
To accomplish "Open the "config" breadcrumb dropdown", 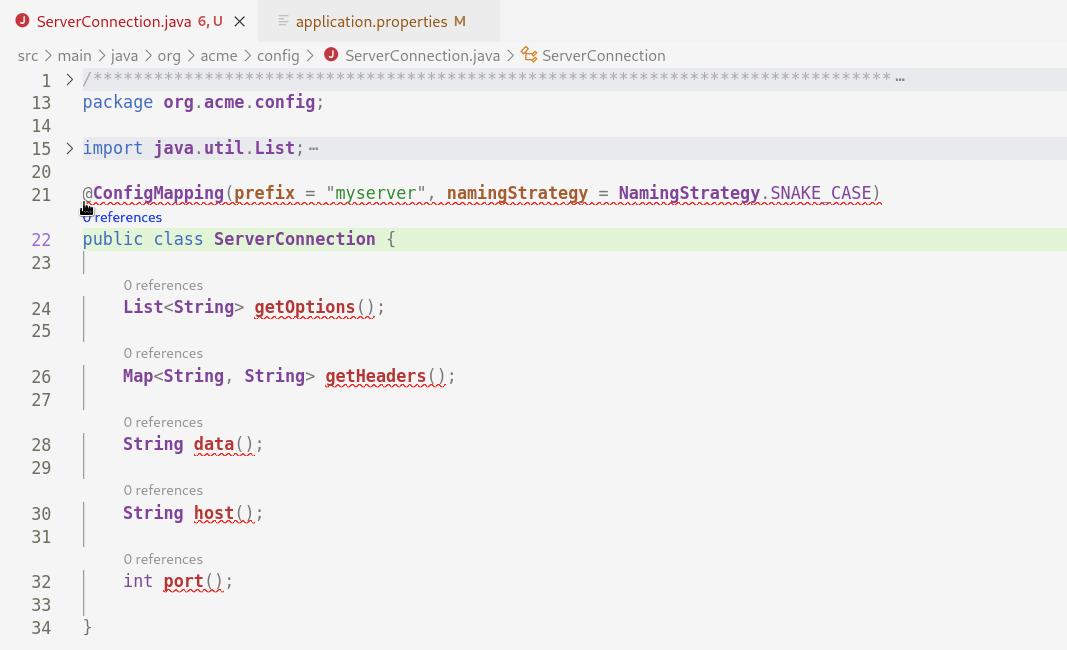I will click(x=278, y=55).
